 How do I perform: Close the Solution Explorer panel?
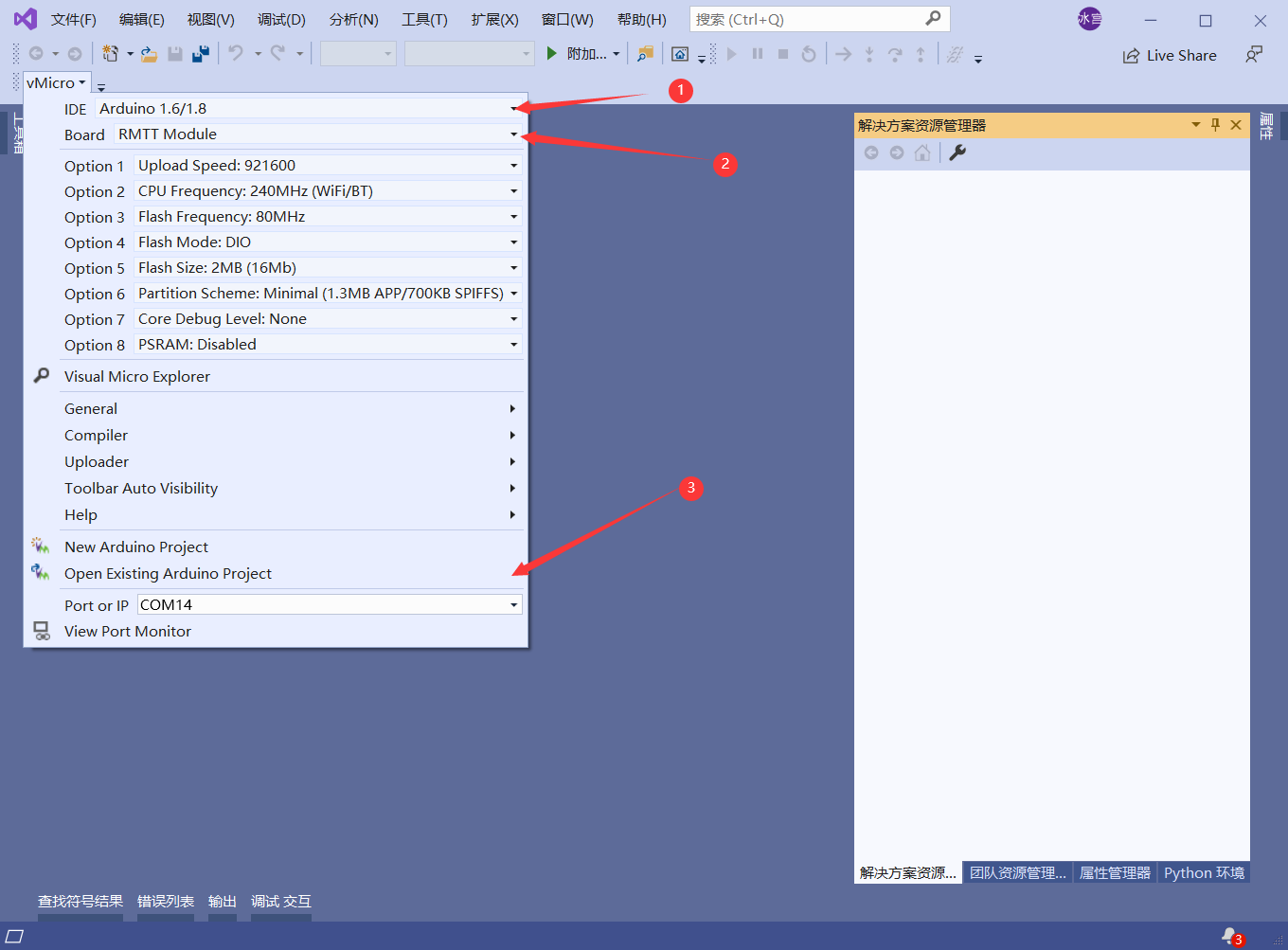point(1236,125)
